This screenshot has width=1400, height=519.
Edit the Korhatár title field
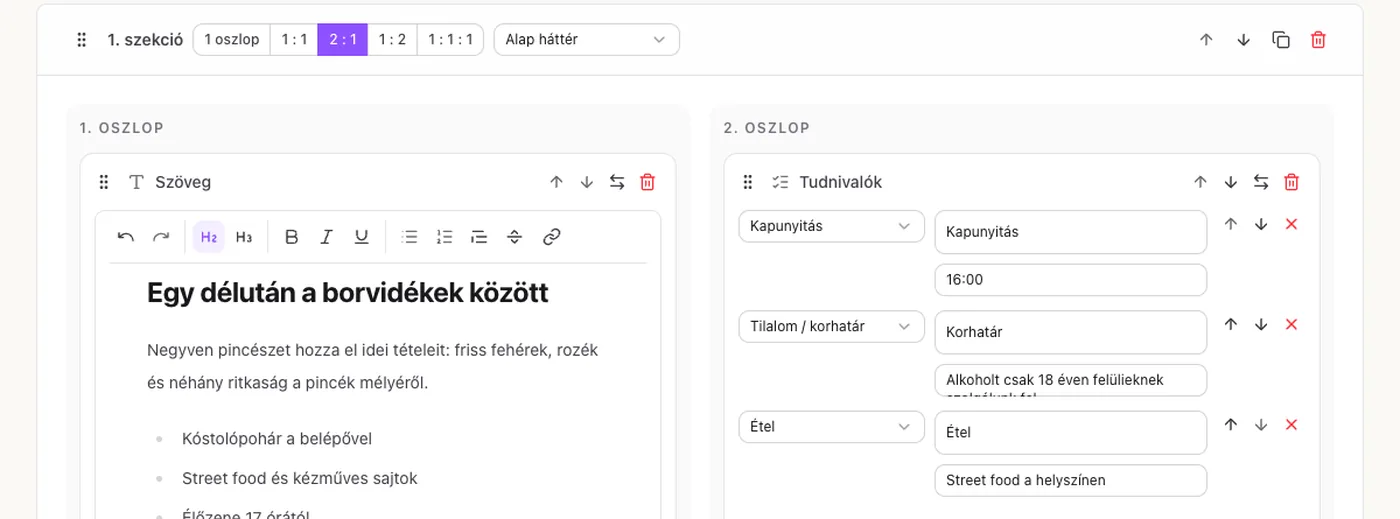[1071, 332]
